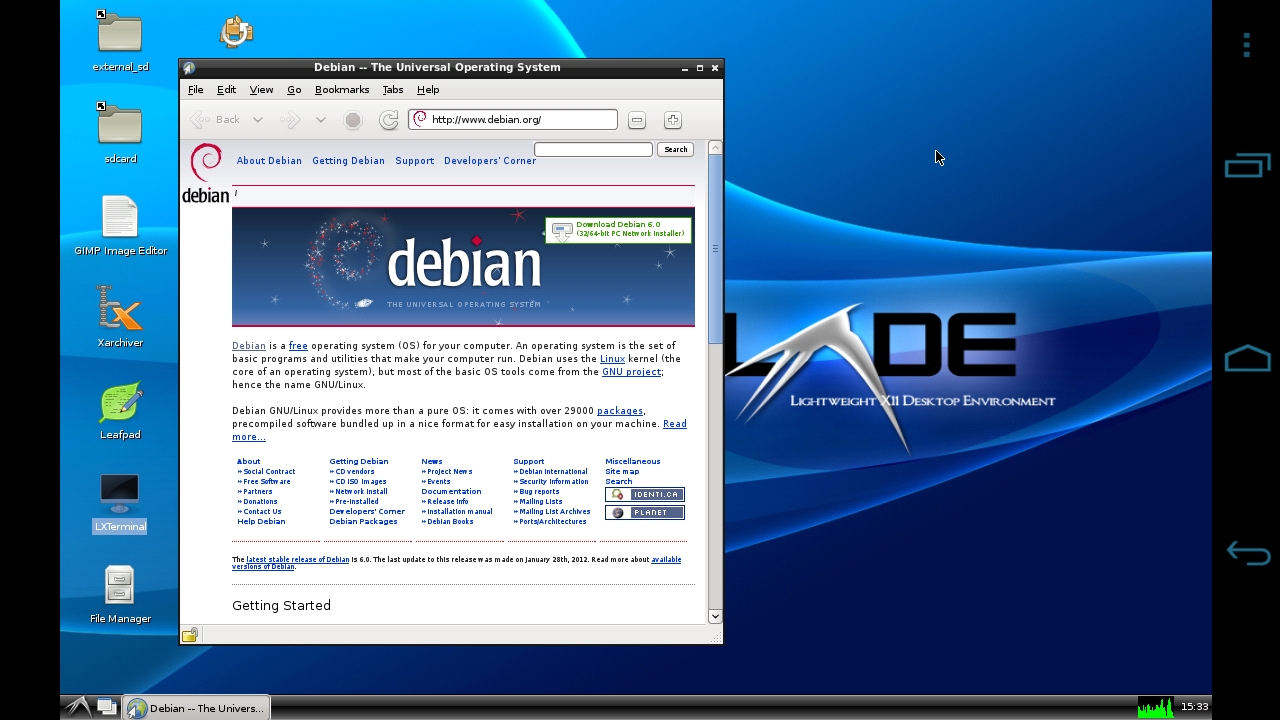Screen dimensions: 1280x720
Task: Follow the packages link
Action: coord(620,411)
